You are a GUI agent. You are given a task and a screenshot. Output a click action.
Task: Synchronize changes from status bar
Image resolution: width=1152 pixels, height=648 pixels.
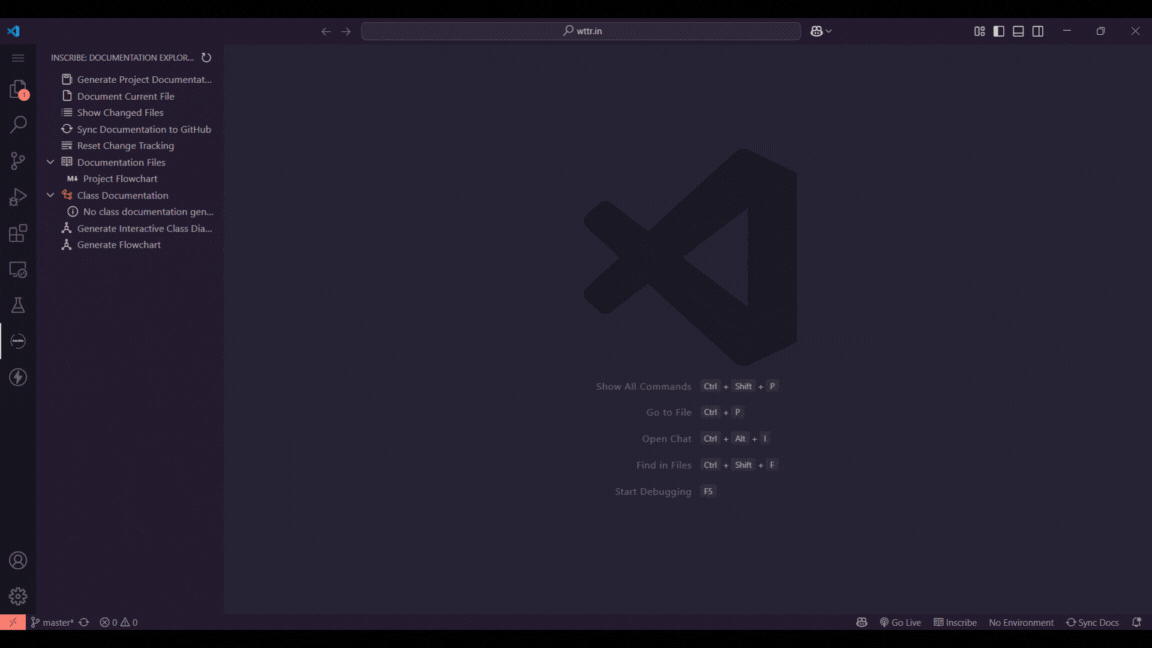[x=84, y=622]
